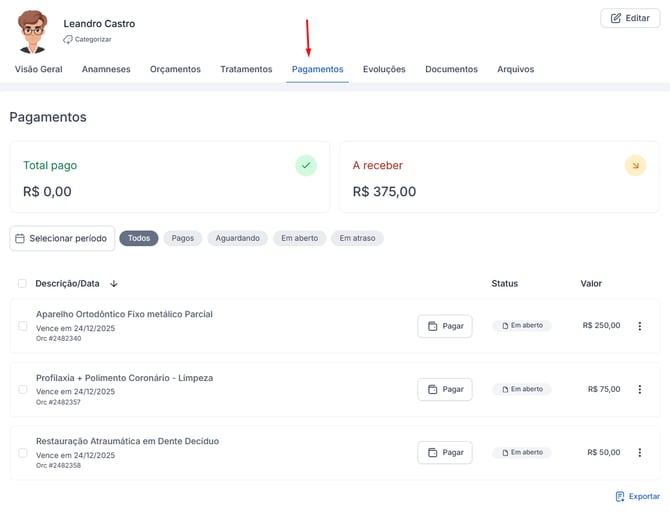The width and height of the screenshot is (670, 514).
Task: Click the Categorizar tag icon
Action: click(x=68, y=40)
